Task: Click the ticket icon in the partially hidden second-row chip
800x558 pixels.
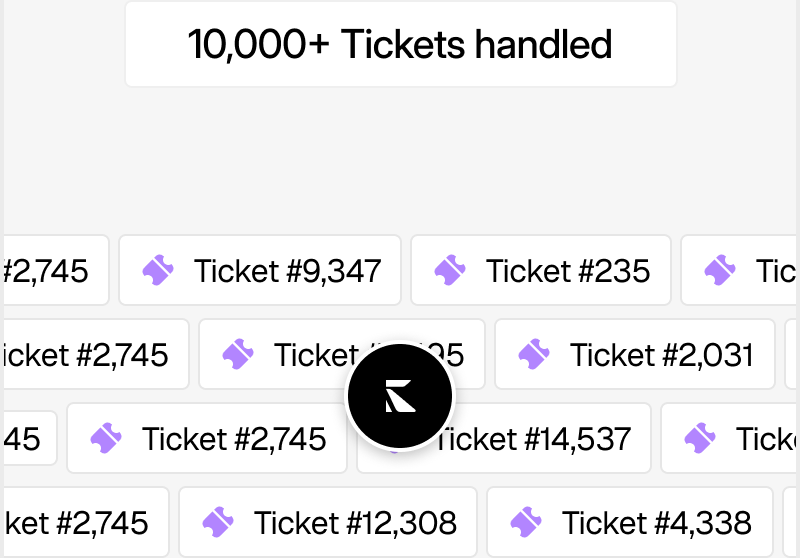Action: (x=238, y=354)
